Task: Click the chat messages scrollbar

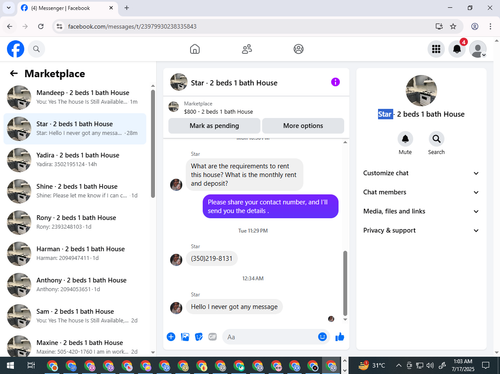Action: tap(345, 283)
